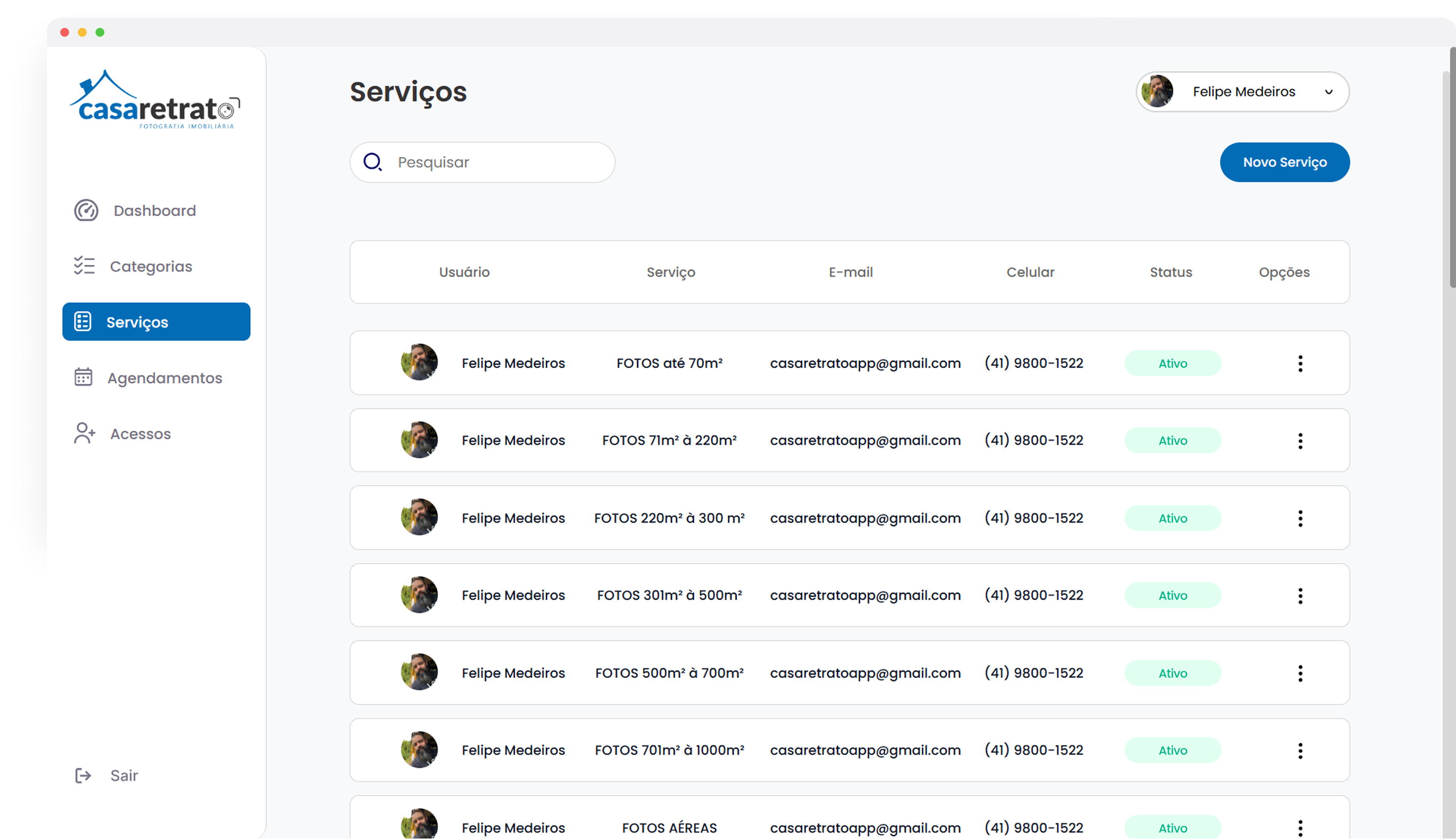Click the chevron arrow beside Felipe Medeiros

pos(1329,93)
